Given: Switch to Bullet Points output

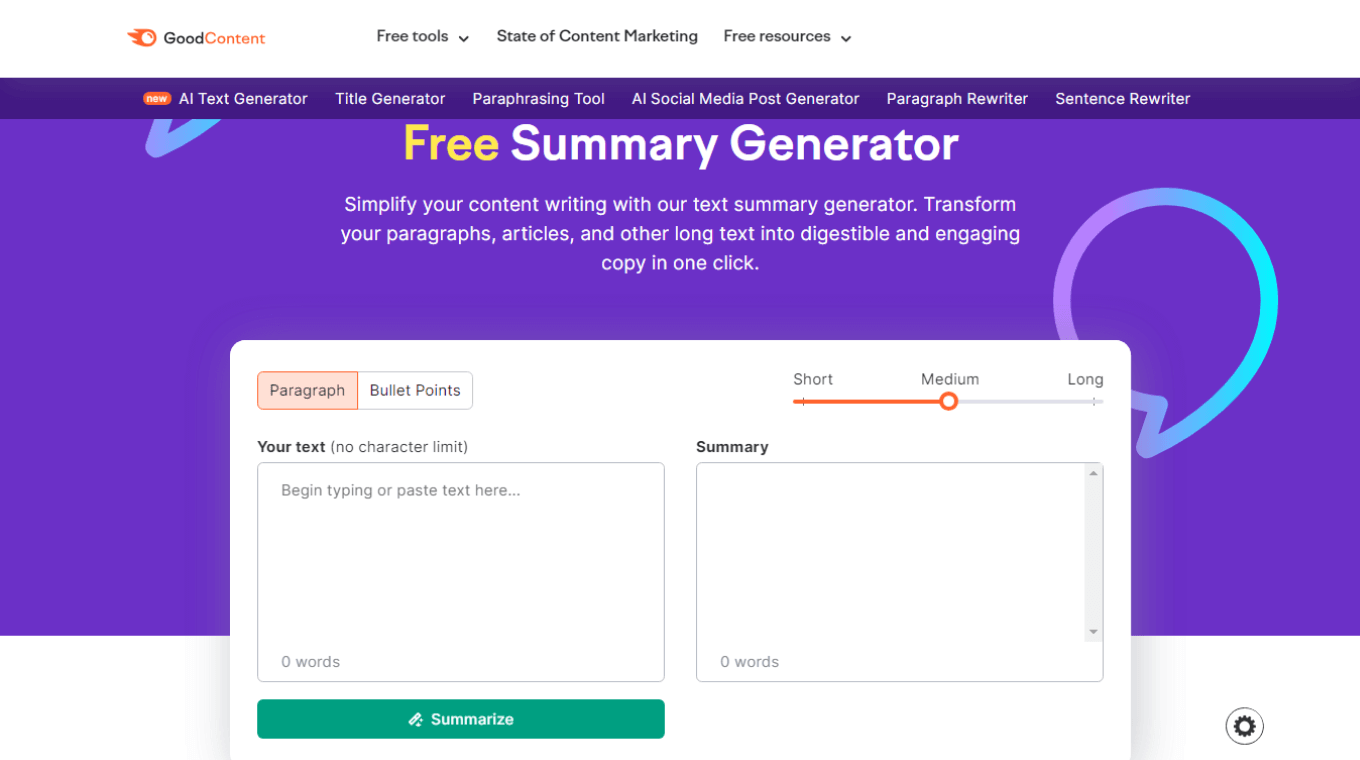Looking at the screenshot, I should [x=415, y=390].
